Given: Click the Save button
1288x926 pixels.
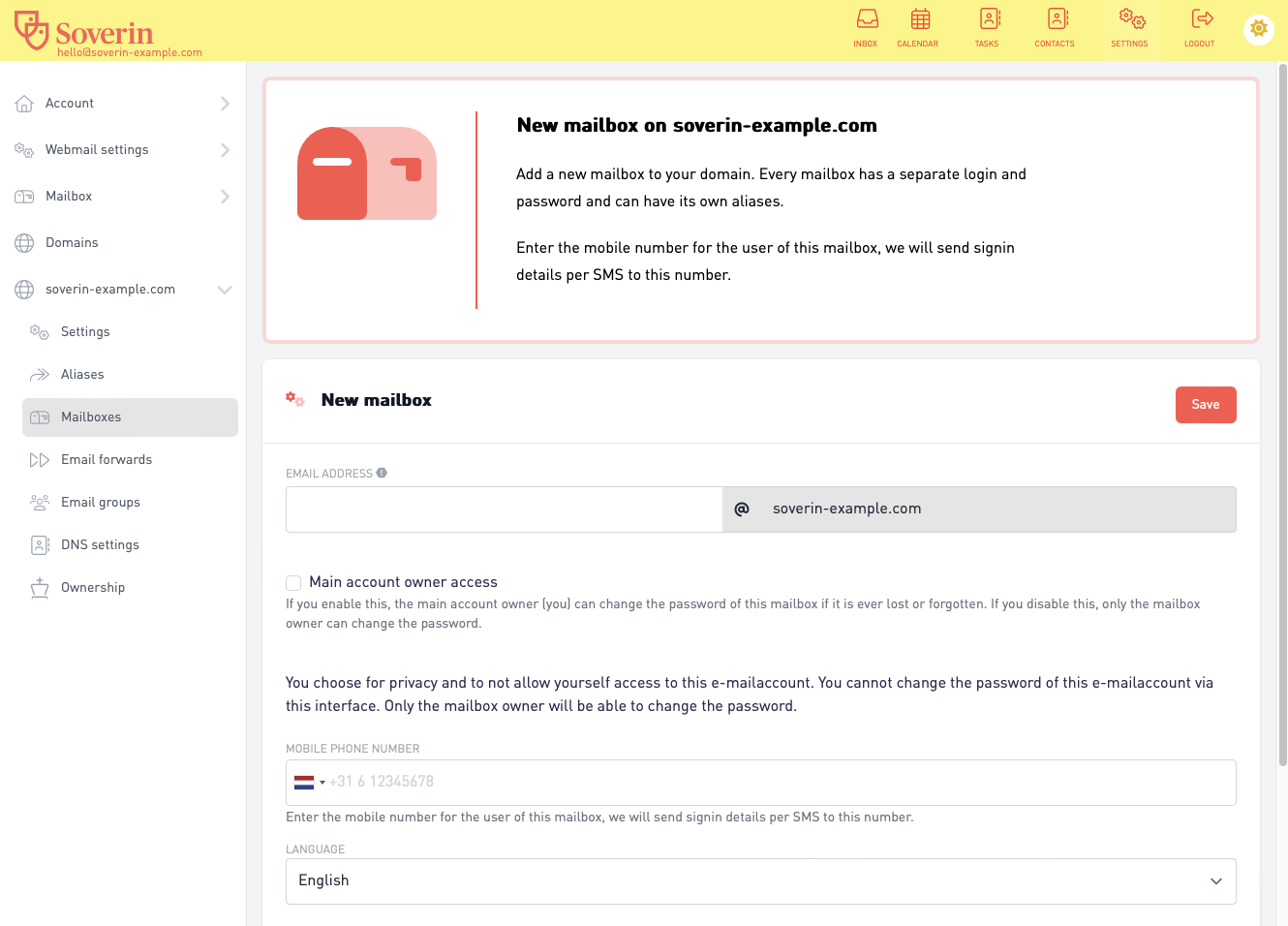Looking at the screenshot, I should [1206, 405].
